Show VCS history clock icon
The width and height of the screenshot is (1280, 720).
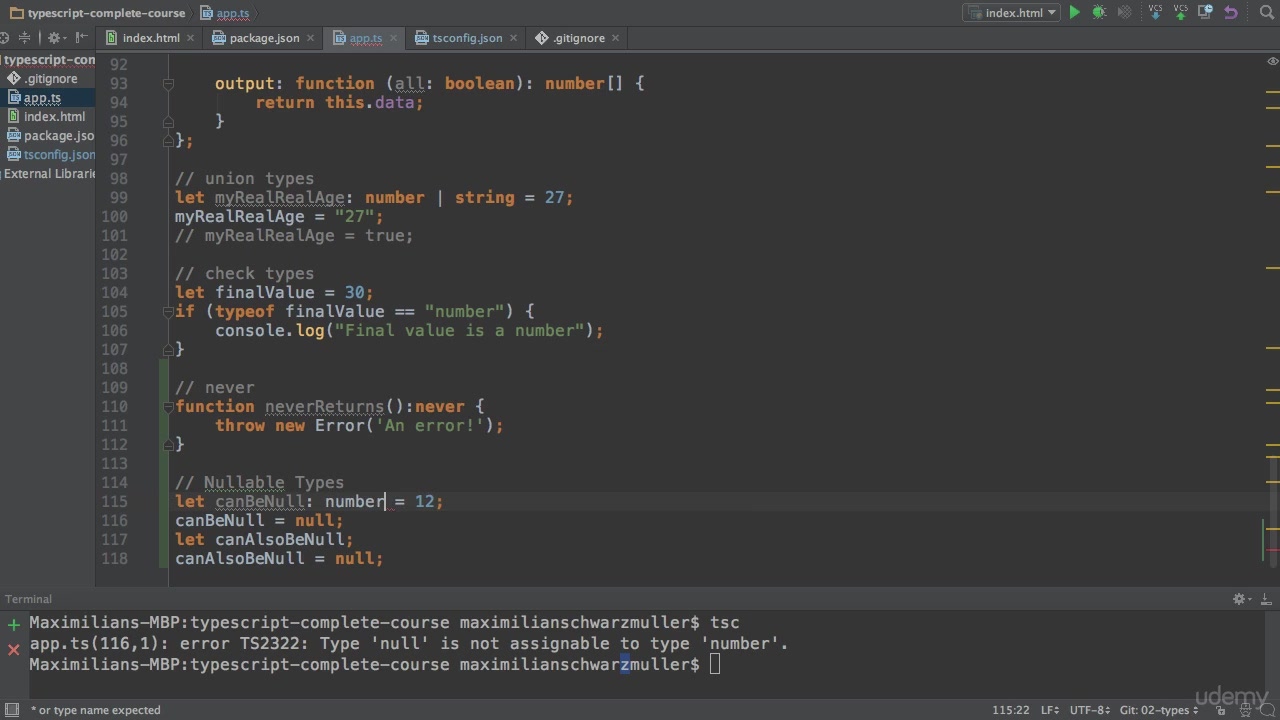click(1206, 13)
